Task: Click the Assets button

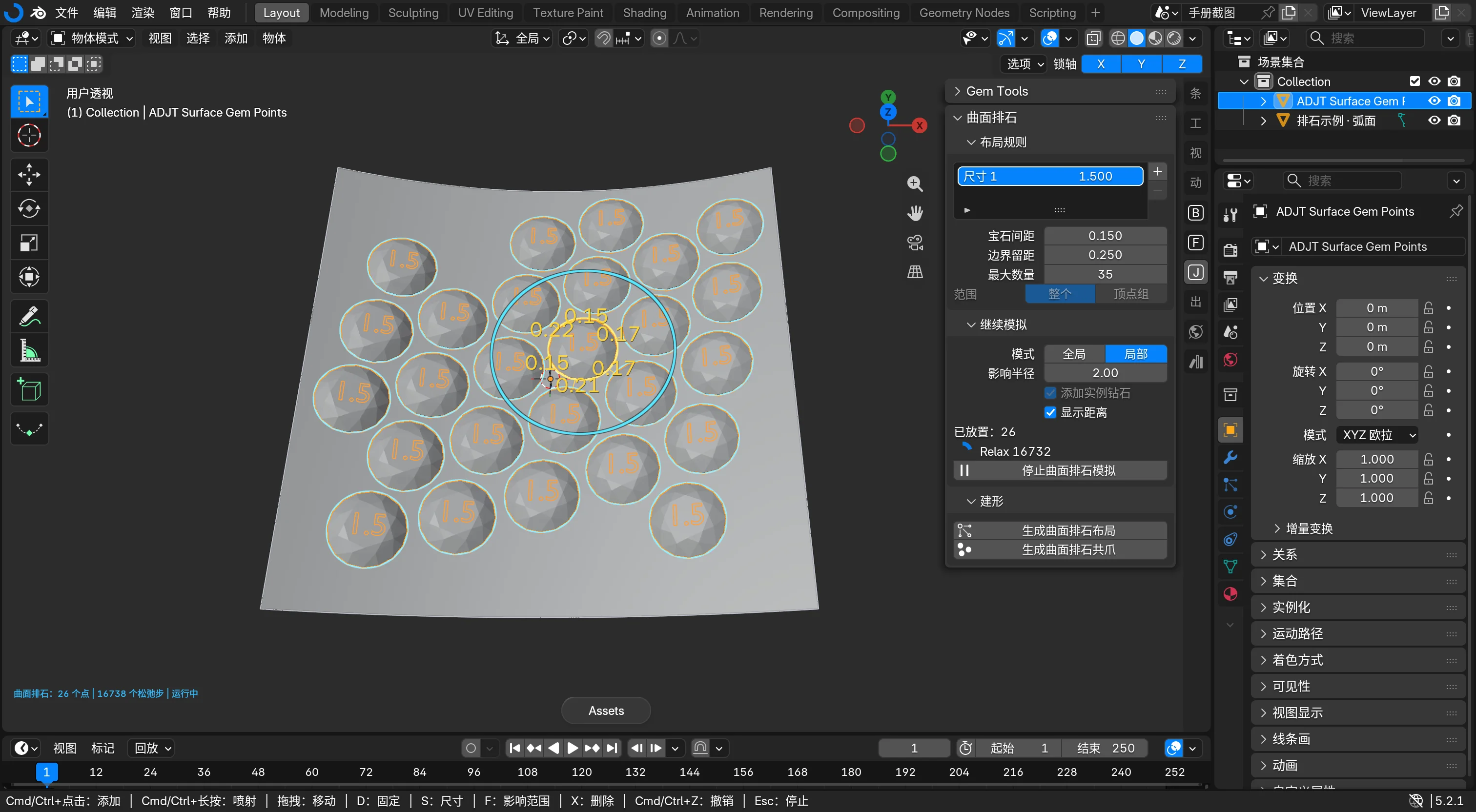Action: click(606, 710)
